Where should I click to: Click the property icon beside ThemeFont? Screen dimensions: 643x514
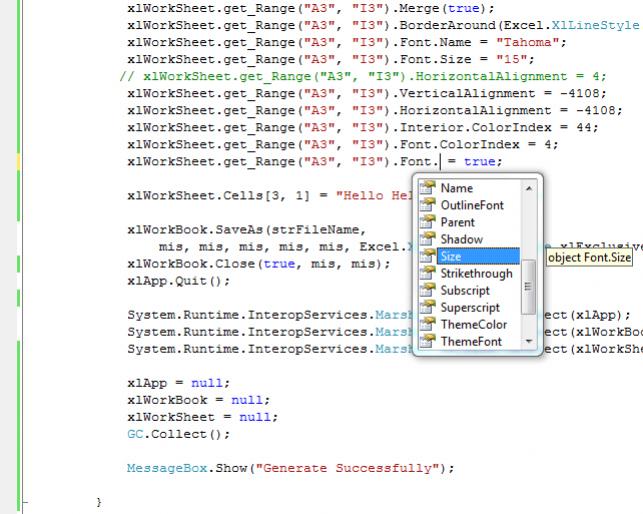(427, 341)
